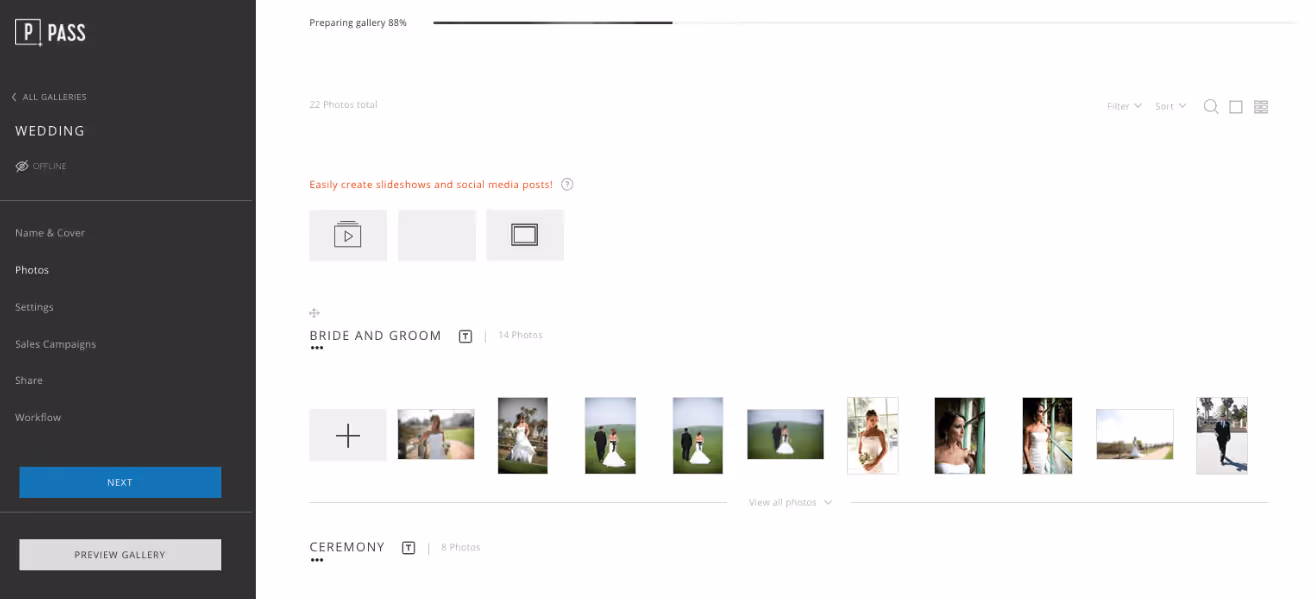The image size is (1315, 599).
Task: Open the search magnifier icon
Action: pyautogui.click(x=1210, y=106)
